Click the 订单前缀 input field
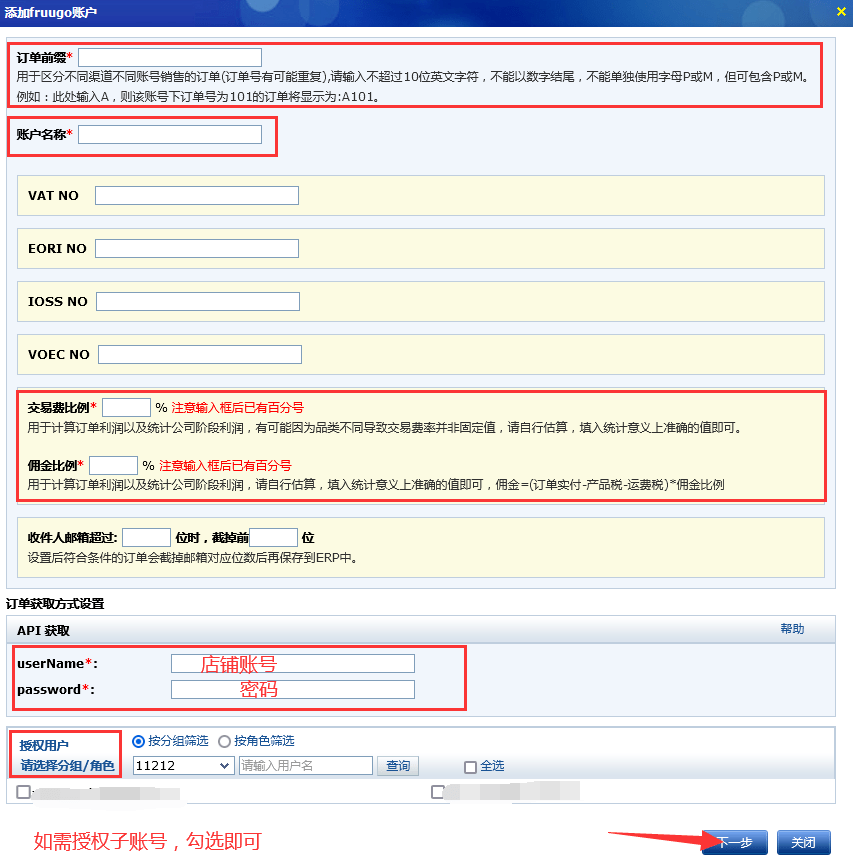 169,57
